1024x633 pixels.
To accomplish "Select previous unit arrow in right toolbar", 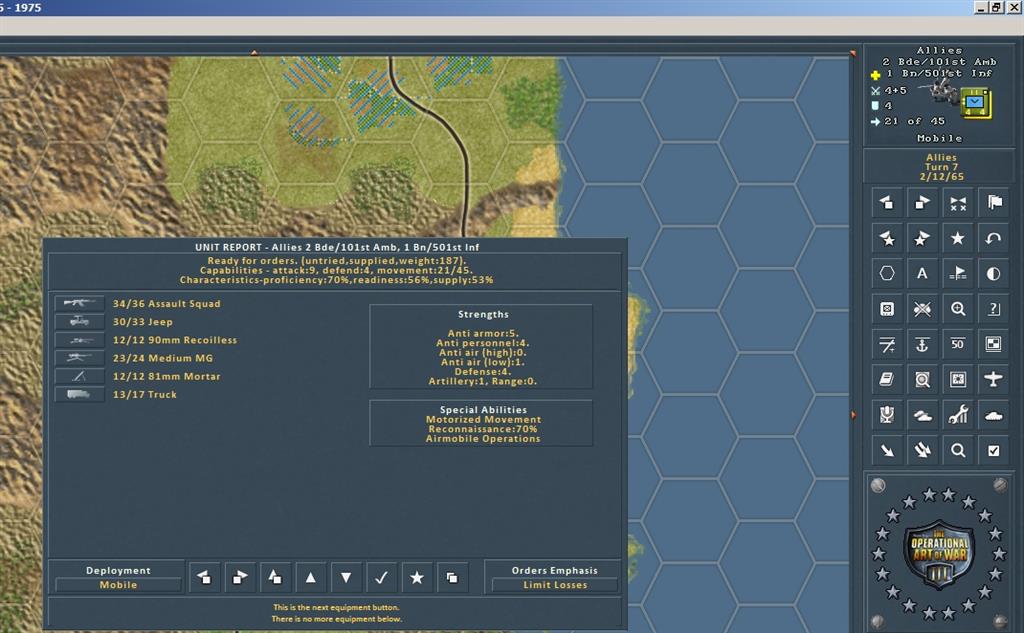I will (x=887, y=203).
